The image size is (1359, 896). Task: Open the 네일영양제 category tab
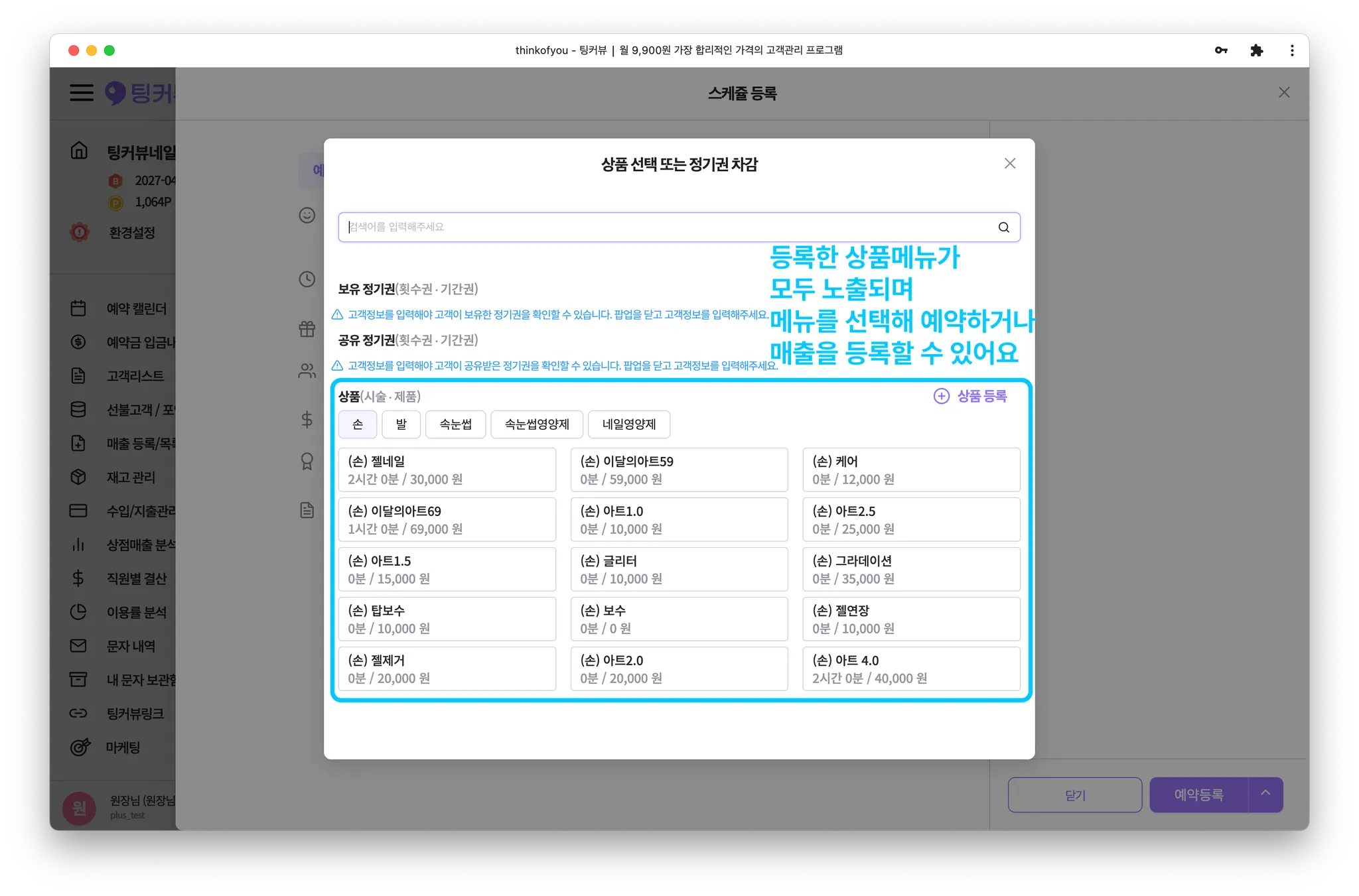[x=628, y=424]
